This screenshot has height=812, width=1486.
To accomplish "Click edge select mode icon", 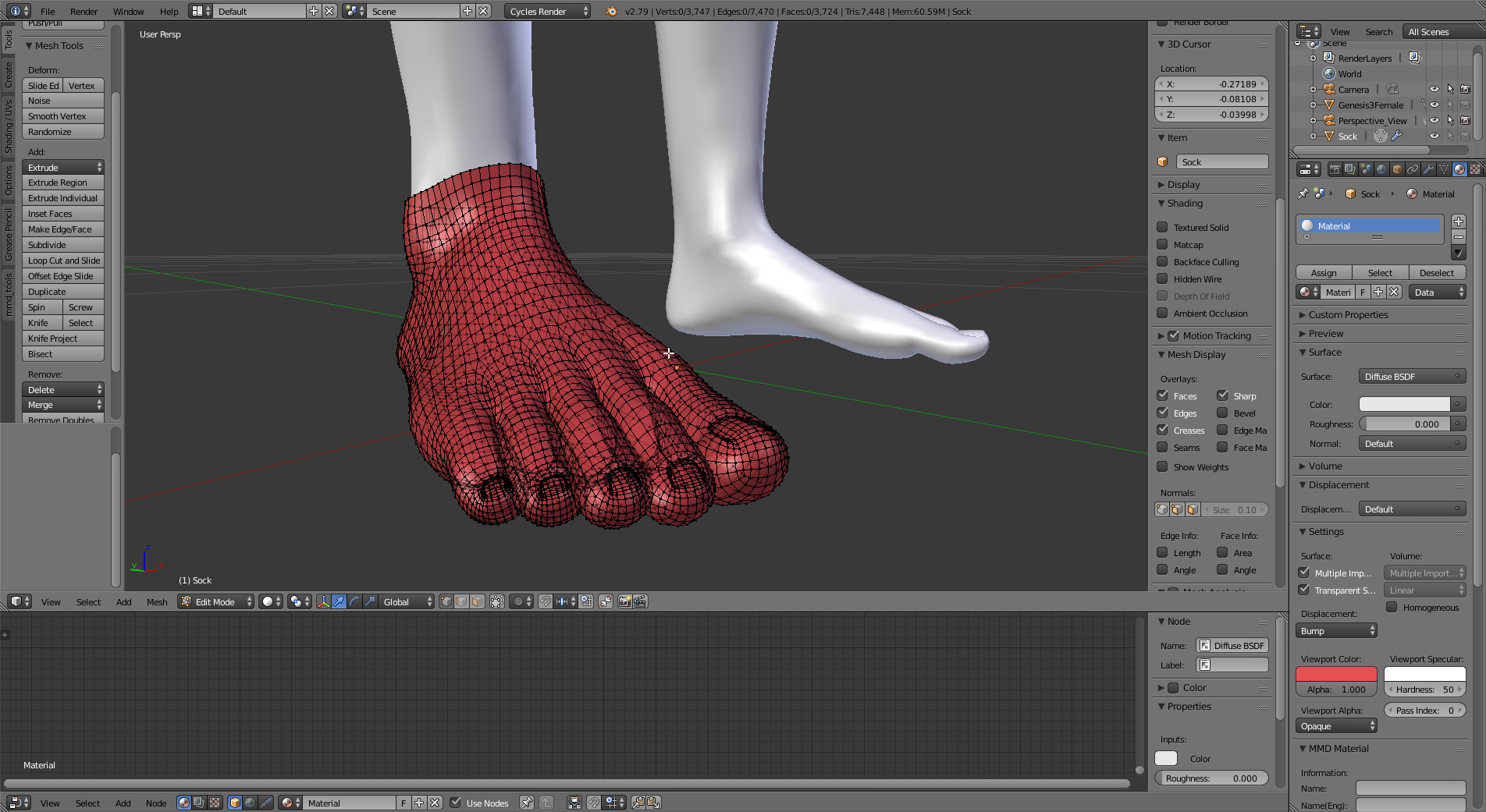I will click(461, 601).
